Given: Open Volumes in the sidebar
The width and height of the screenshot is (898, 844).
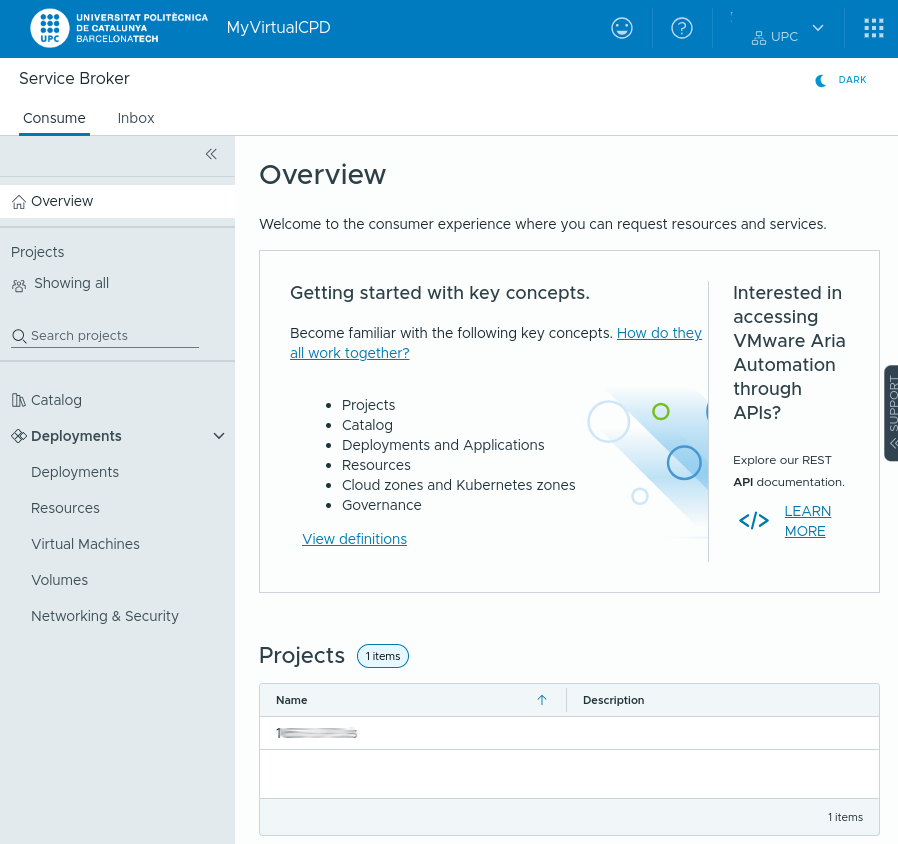Looking at the screenshot, I should click(59, 580).
